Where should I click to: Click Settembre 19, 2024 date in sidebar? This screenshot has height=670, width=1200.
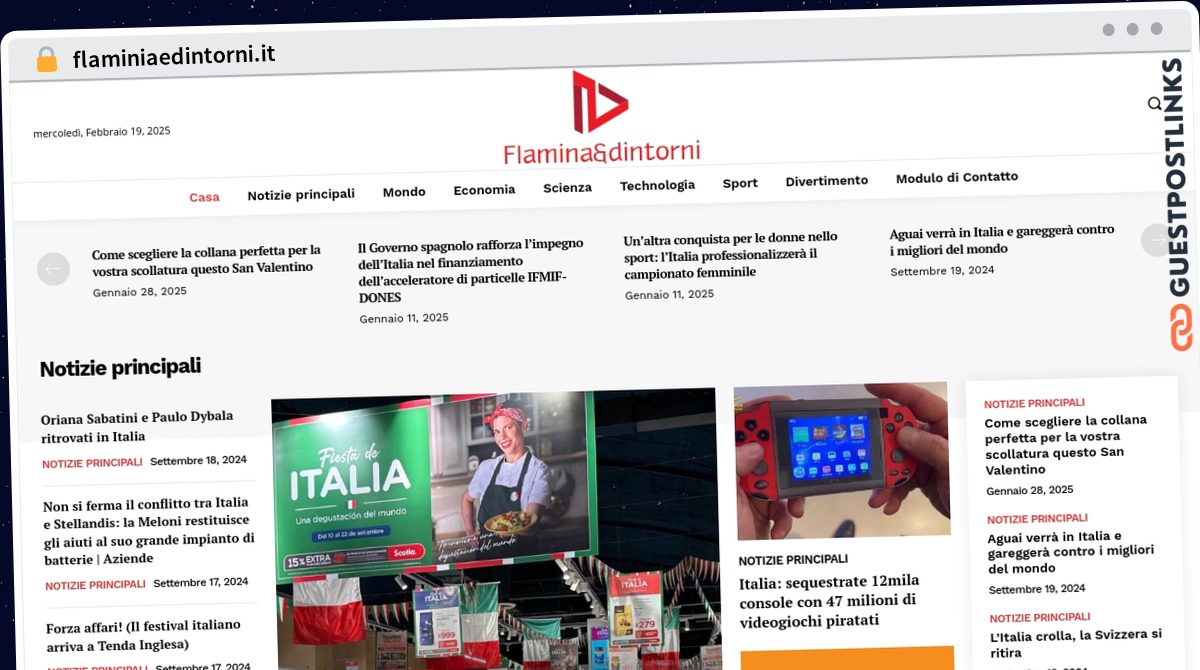[1037, 589]
